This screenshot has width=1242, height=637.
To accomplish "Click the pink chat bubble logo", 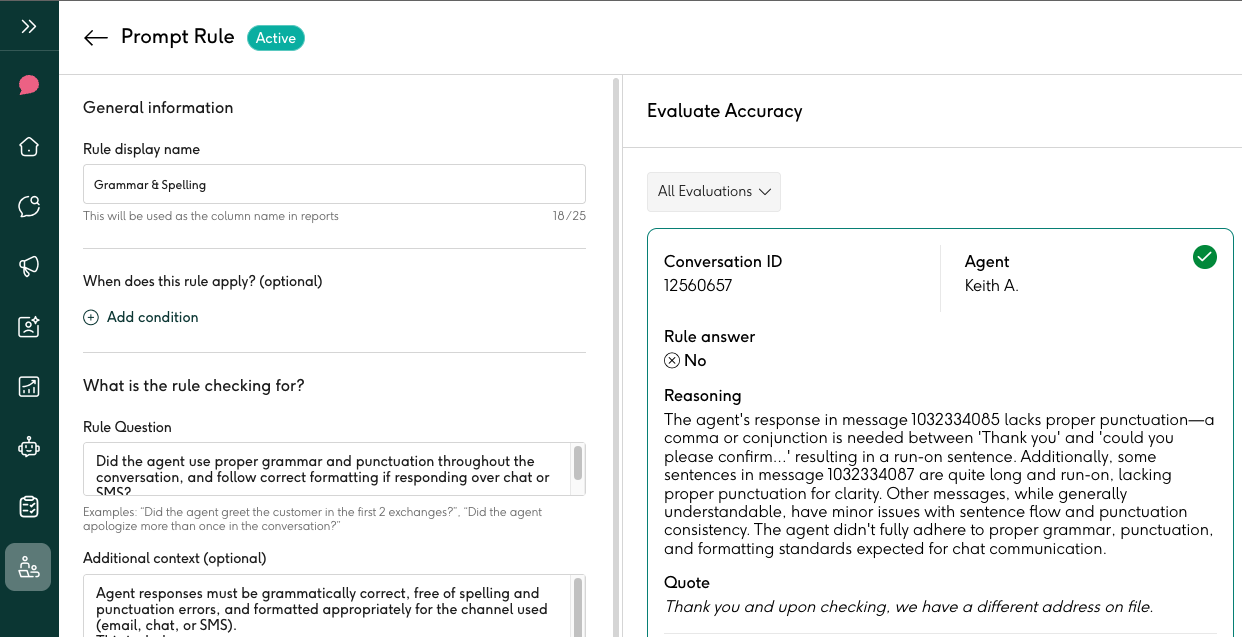I will coord(29,84).
